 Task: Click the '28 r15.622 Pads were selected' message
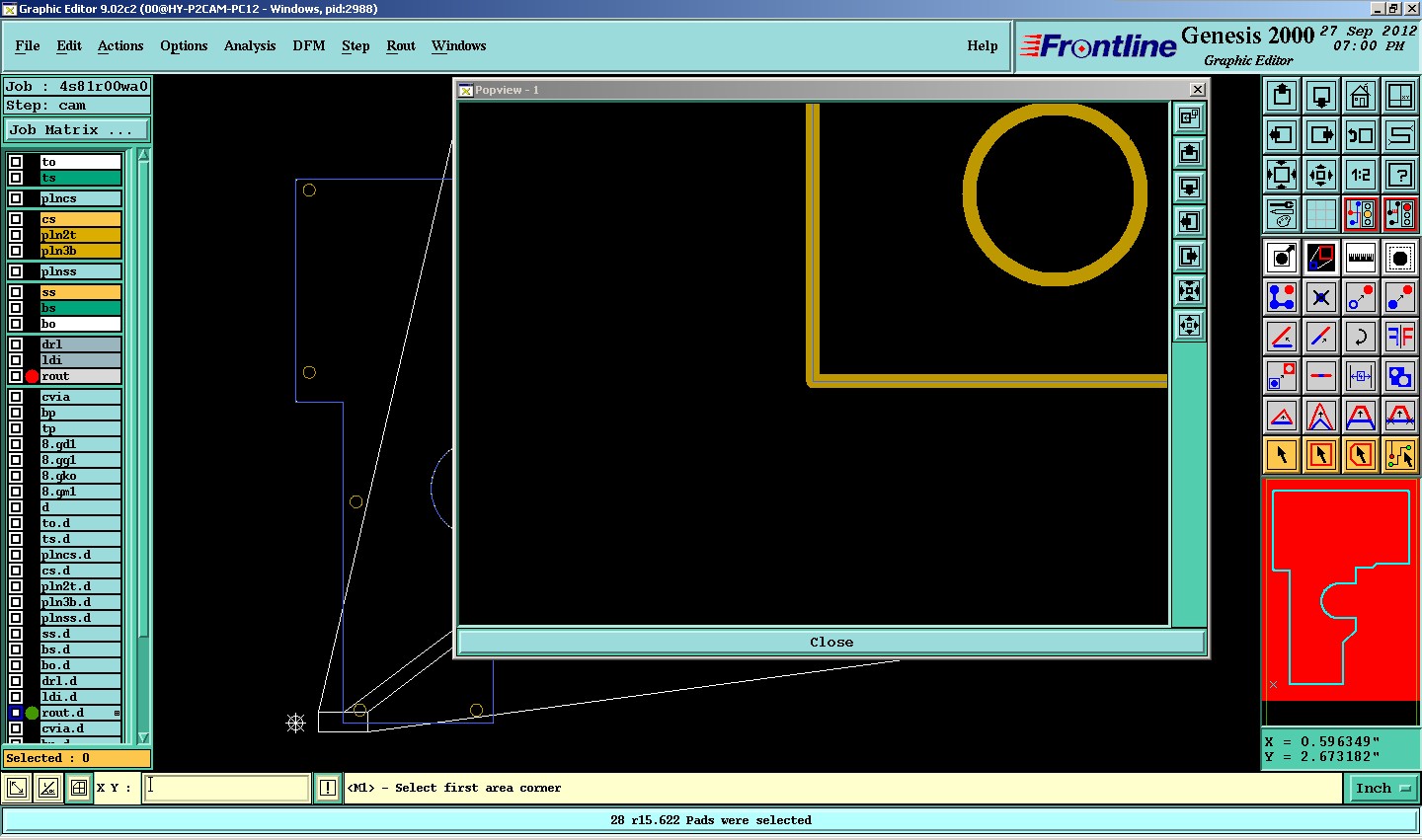tap(711, 820)
